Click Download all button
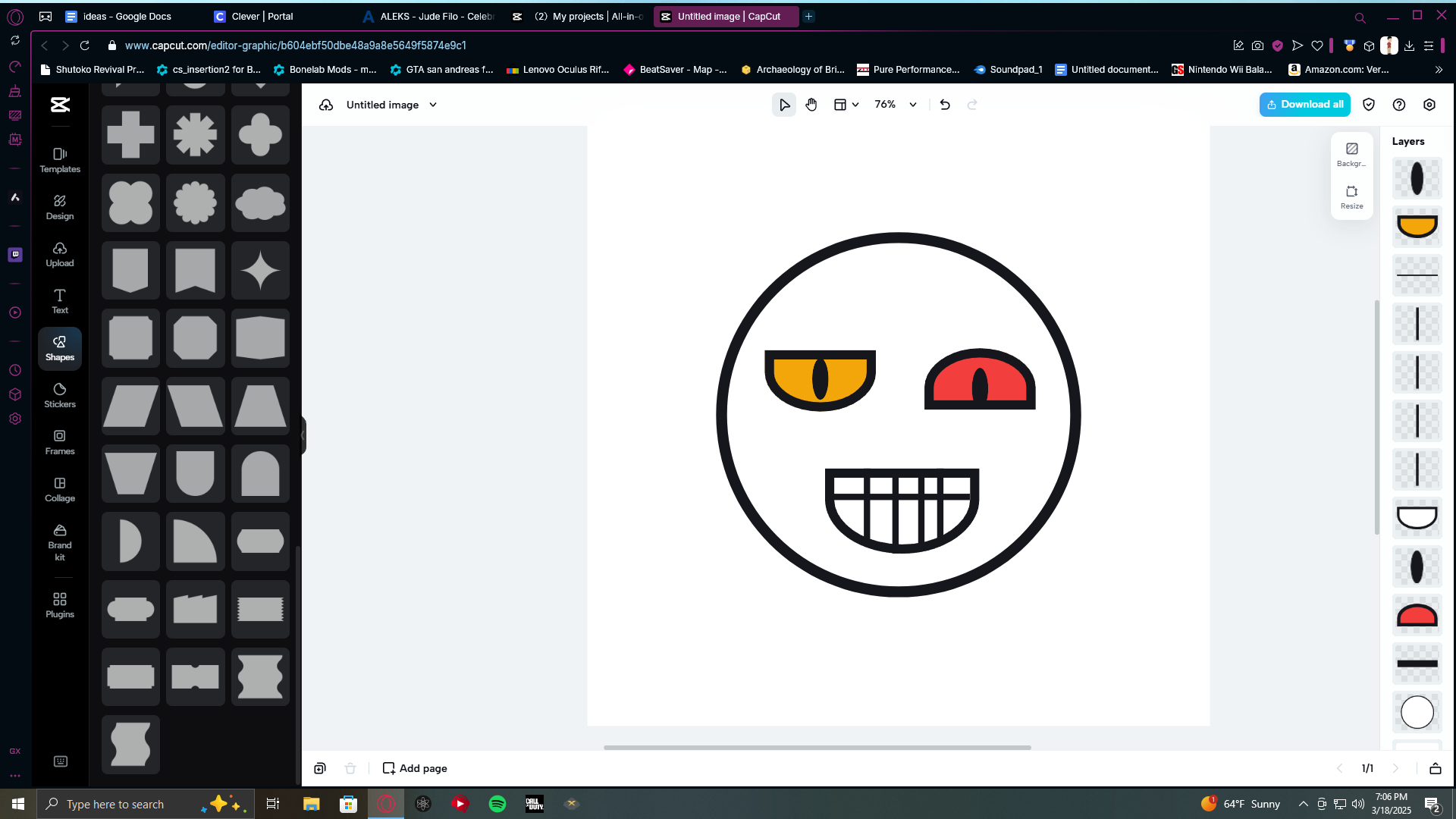Image resolution: width=1456 pixels, height=819 pixels. click(x=1304, y=105)
